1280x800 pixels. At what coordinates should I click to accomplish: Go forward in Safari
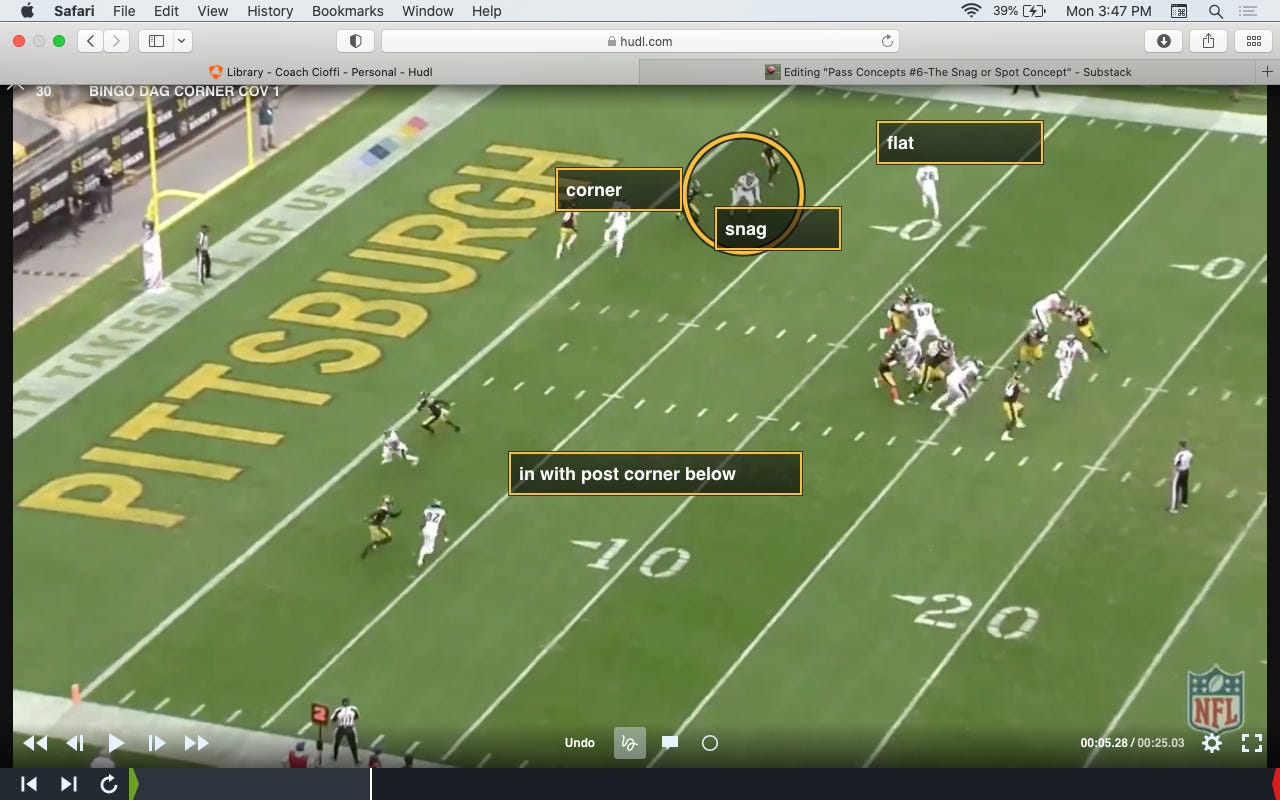[x=117, y=41]
